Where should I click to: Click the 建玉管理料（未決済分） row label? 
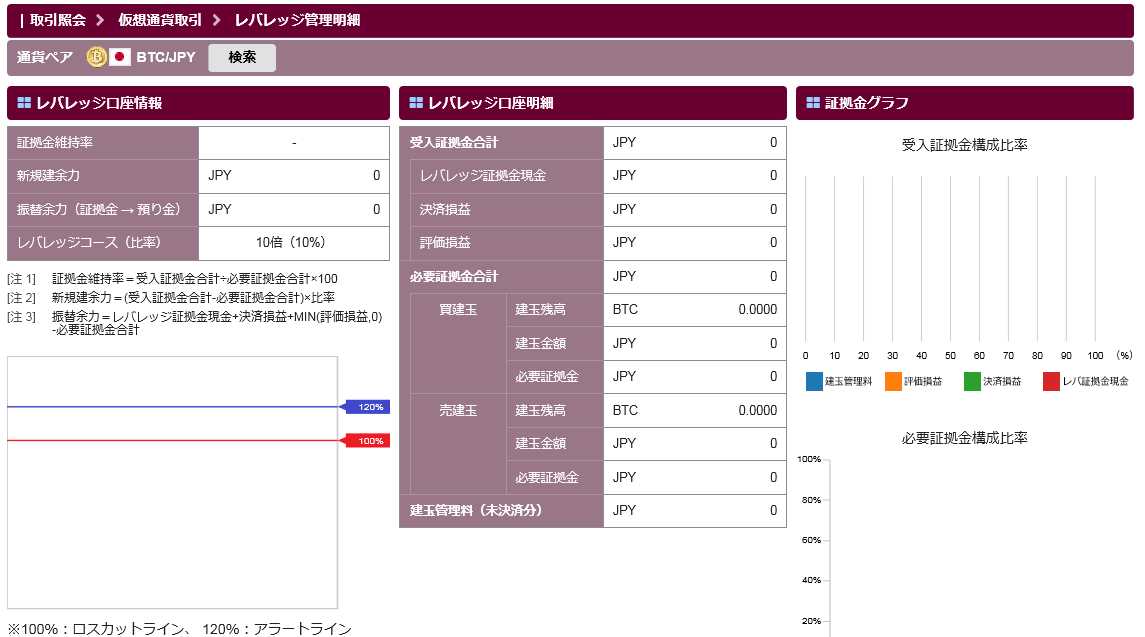tap(476, 511)
